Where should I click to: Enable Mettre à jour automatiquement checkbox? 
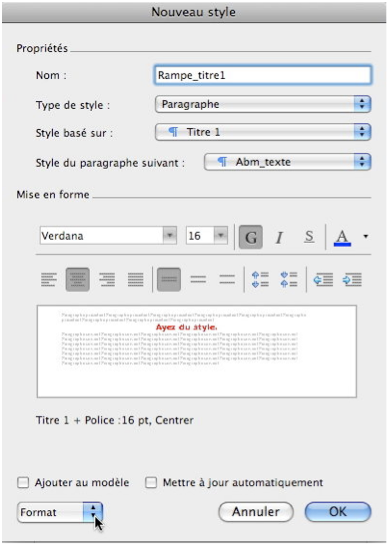pos(151,483)
